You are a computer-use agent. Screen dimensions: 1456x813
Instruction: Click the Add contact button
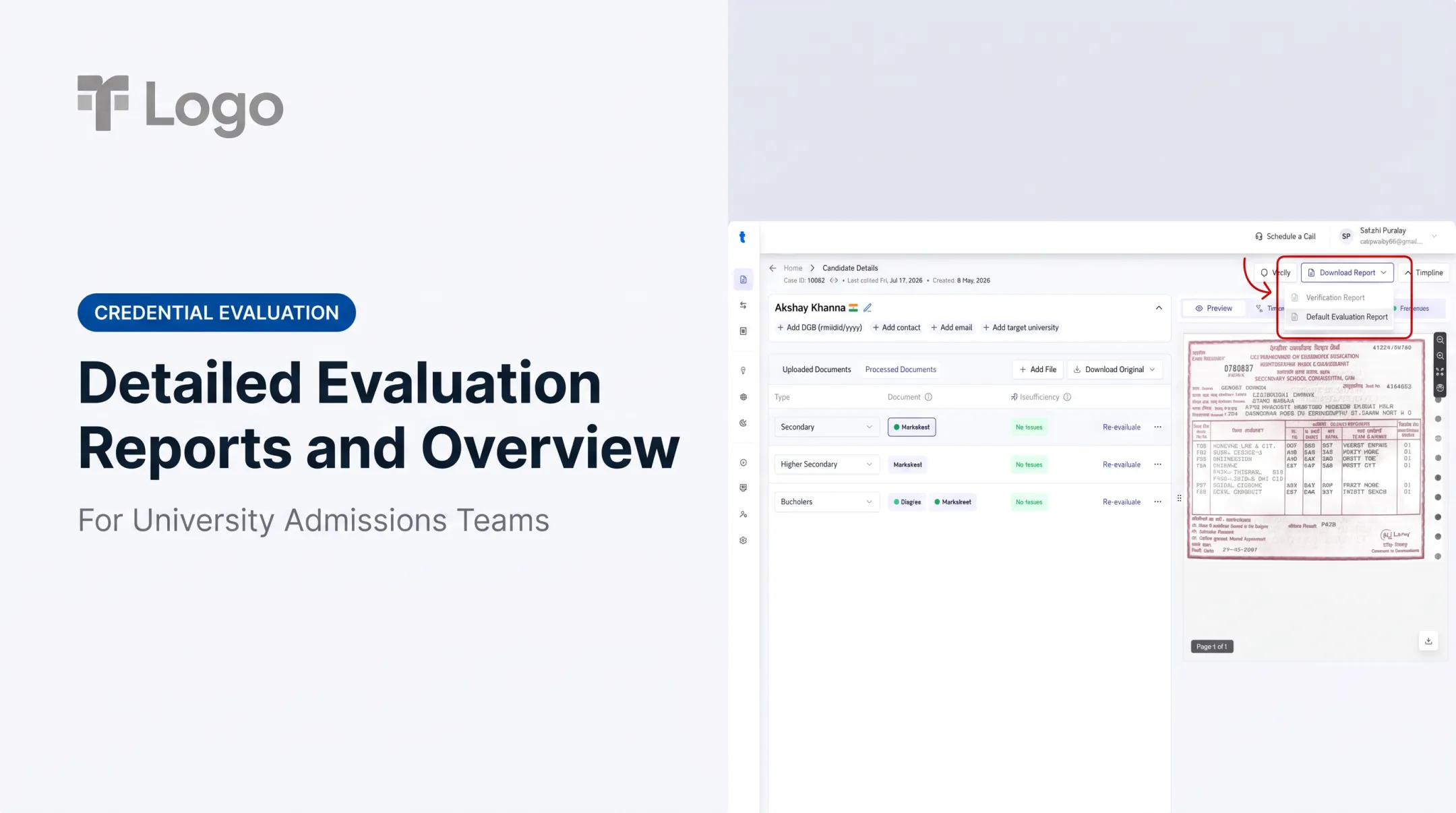(x=896, y=328)
